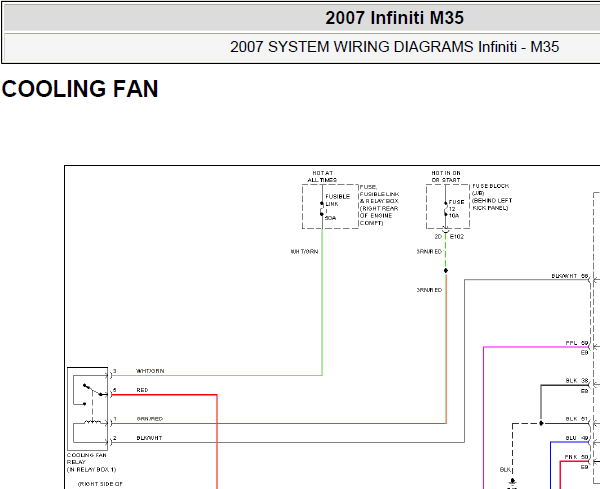Click the fusible link symbol in dashed box

click(322, 209)
